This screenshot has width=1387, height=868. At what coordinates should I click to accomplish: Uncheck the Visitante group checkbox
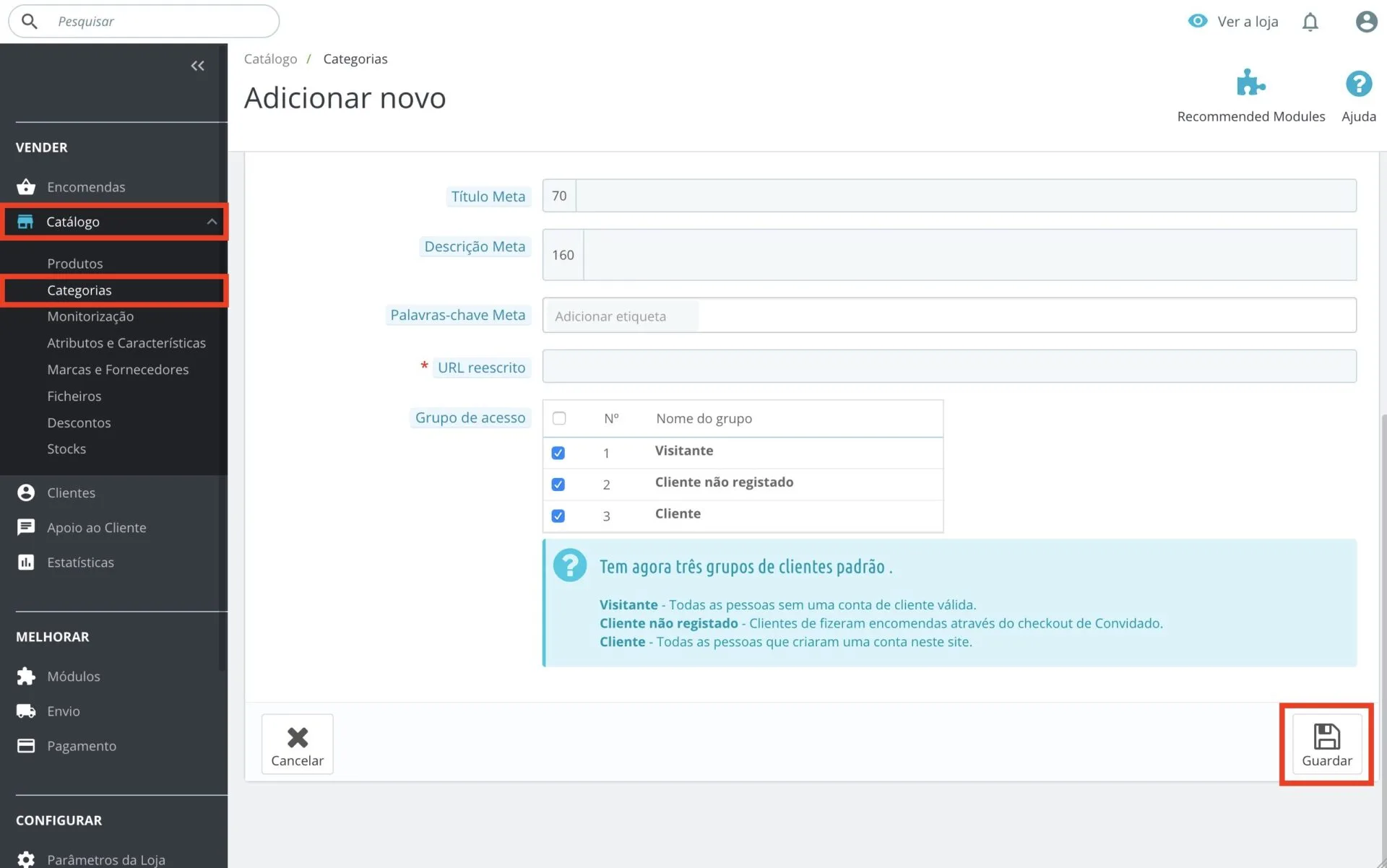click(558, 453)
